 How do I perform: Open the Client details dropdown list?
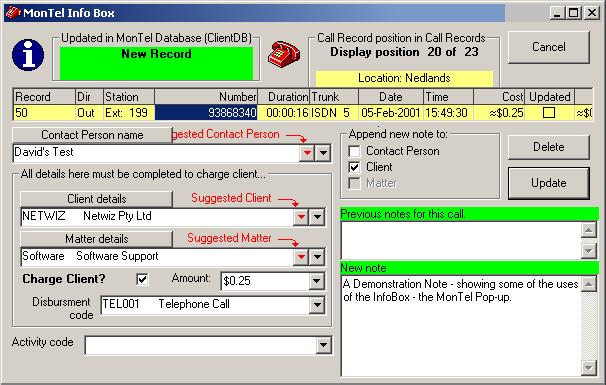tap(317, 217)
